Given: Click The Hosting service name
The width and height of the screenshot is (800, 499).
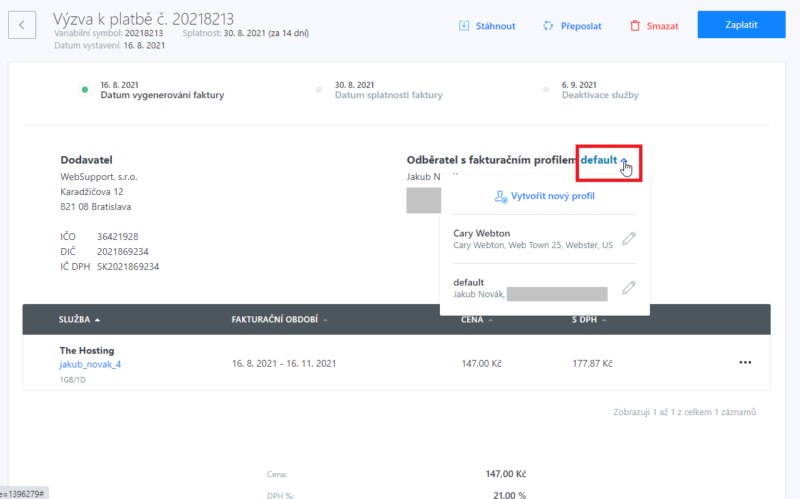Looking at the screenshot, I should pyautogui.click(x=87, y=351).
